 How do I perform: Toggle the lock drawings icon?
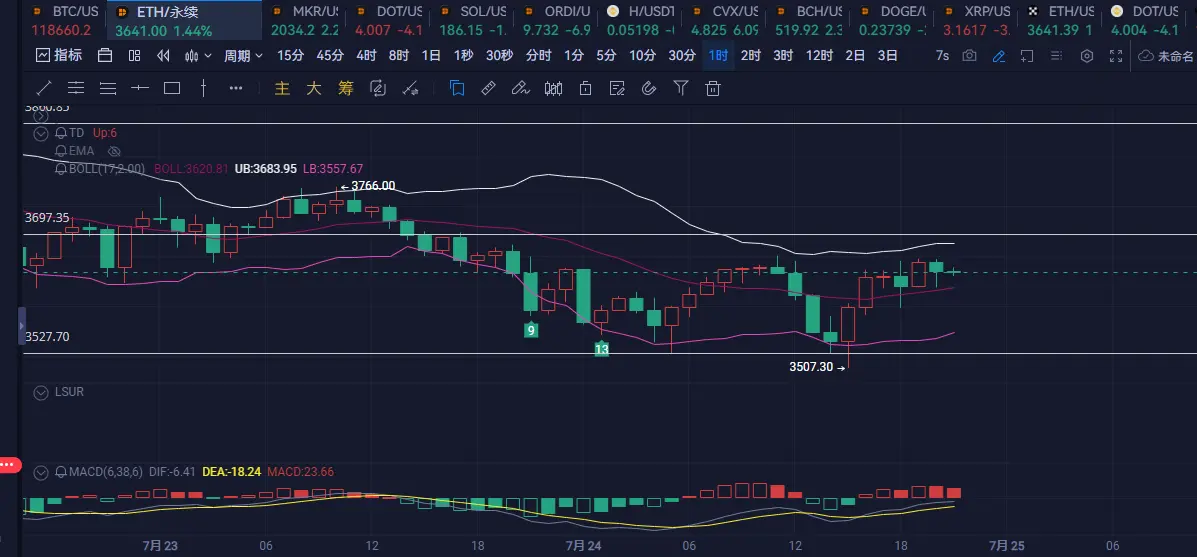(586, 88)
